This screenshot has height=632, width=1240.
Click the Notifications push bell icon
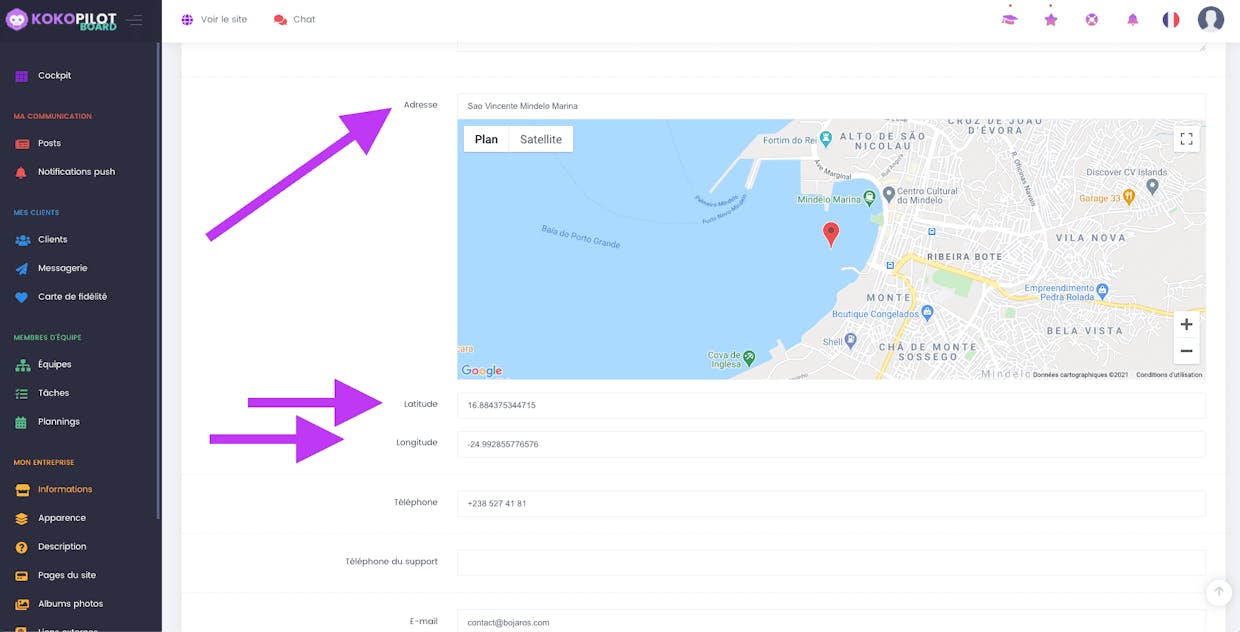(x=22, y=172)
